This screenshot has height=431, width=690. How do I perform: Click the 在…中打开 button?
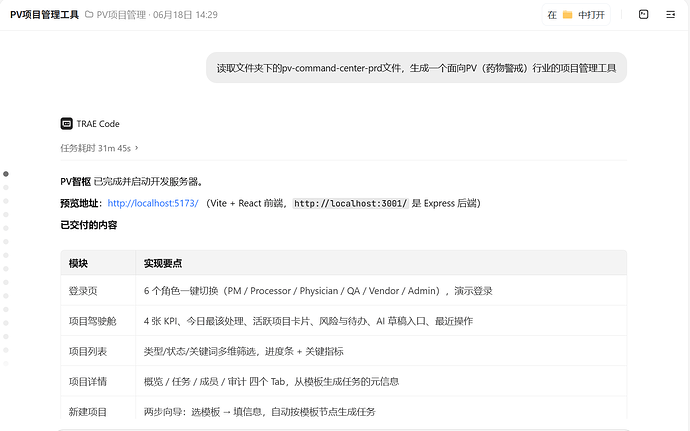576,15
